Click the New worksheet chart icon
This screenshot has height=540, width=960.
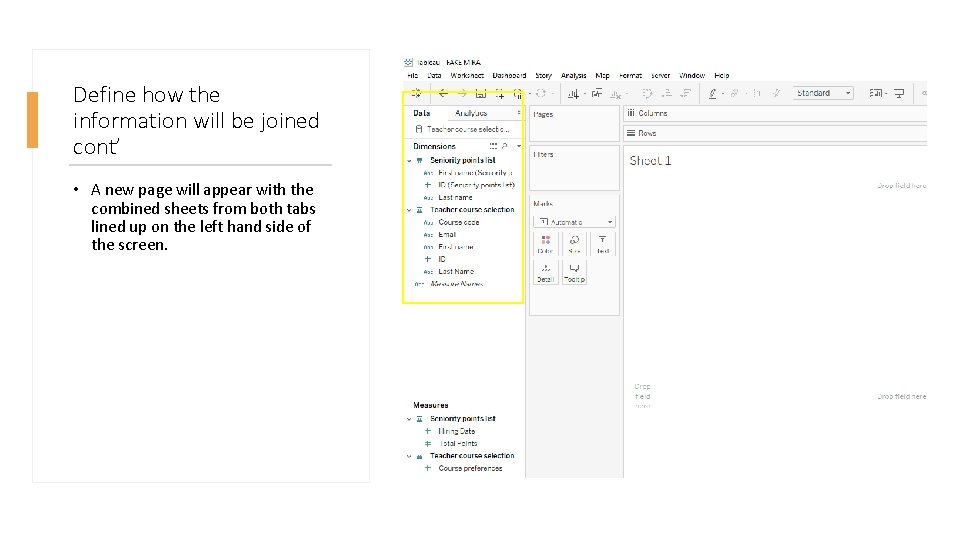tap(573, 94)
